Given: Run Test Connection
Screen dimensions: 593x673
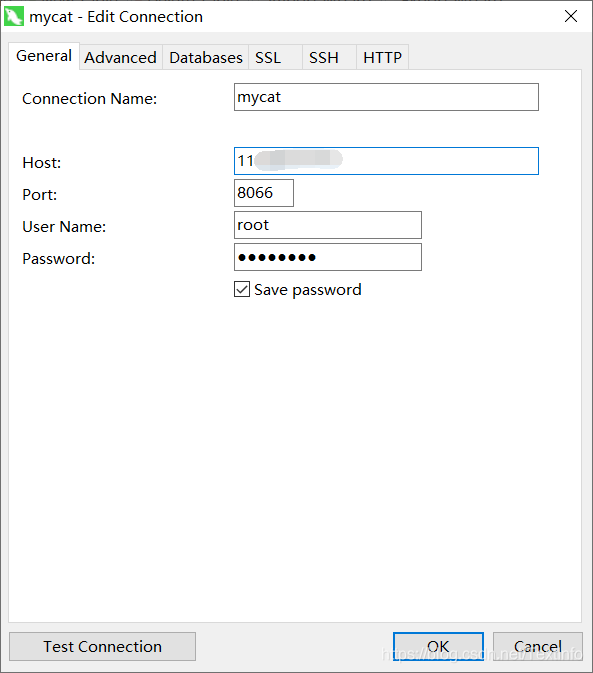Looking at the screenshot, I should point(103,646).
